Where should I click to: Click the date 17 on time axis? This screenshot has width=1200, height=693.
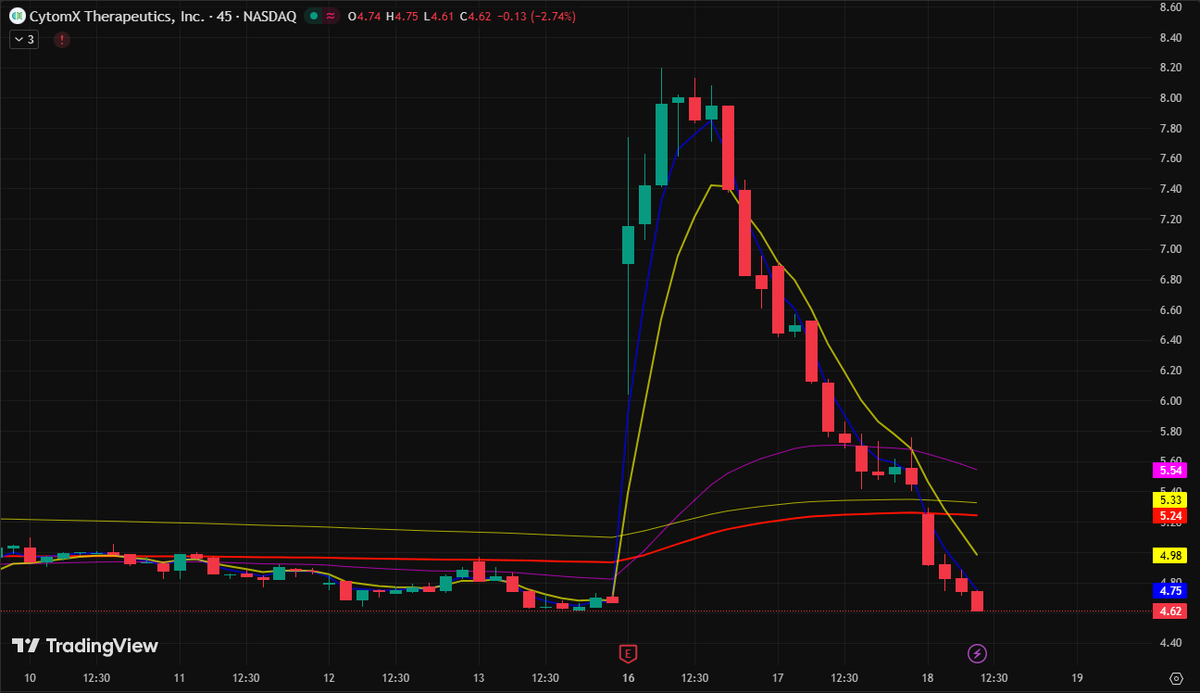click(x=778, y=677)
